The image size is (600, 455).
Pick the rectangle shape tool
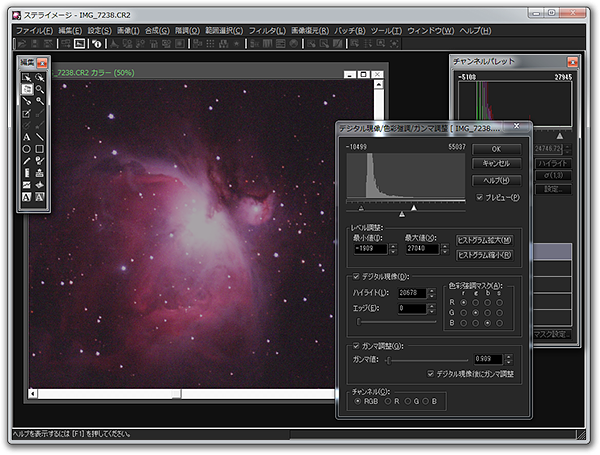tap(40, 148)
